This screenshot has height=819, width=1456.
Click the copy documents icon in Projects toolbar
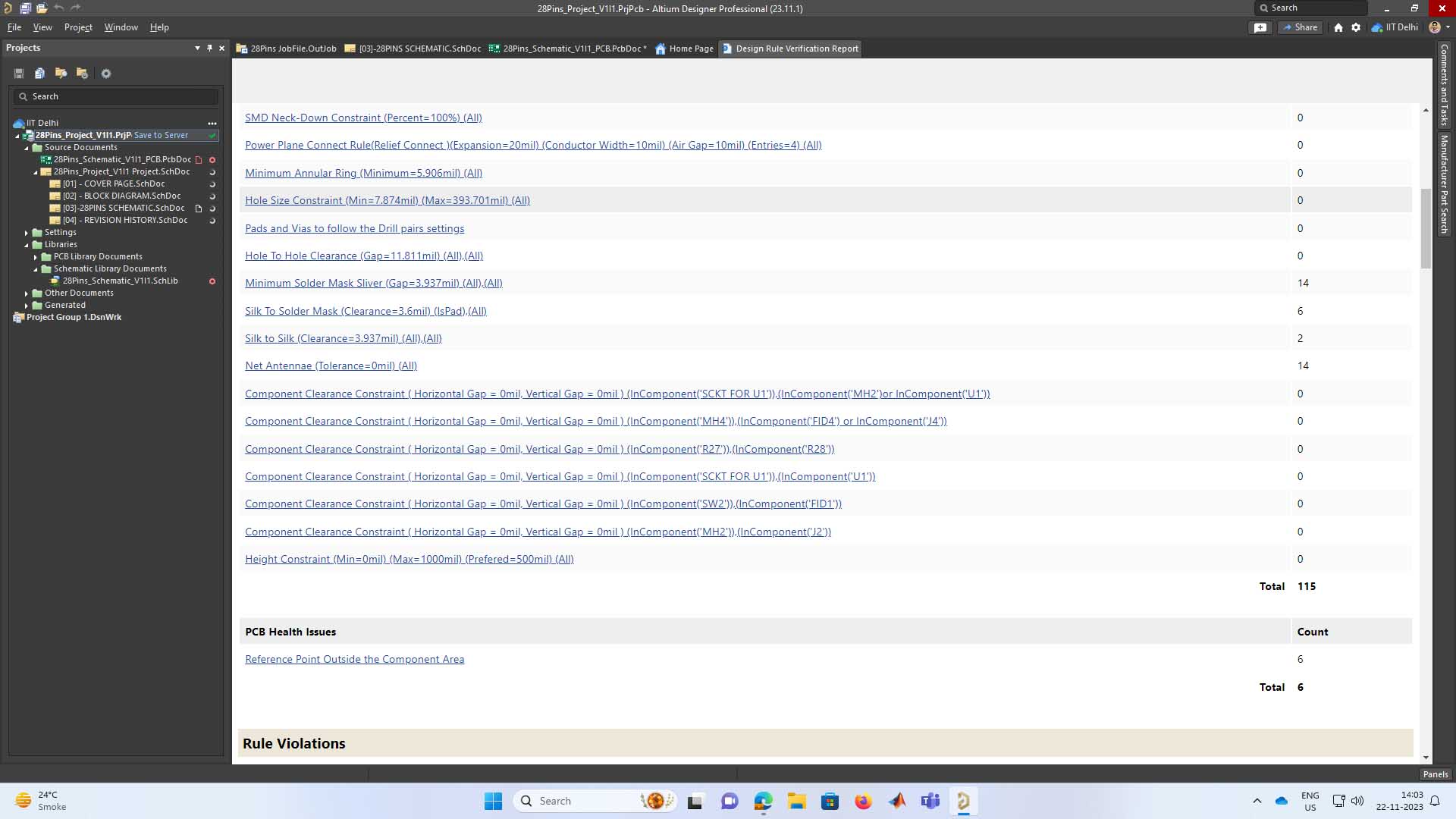39,74
